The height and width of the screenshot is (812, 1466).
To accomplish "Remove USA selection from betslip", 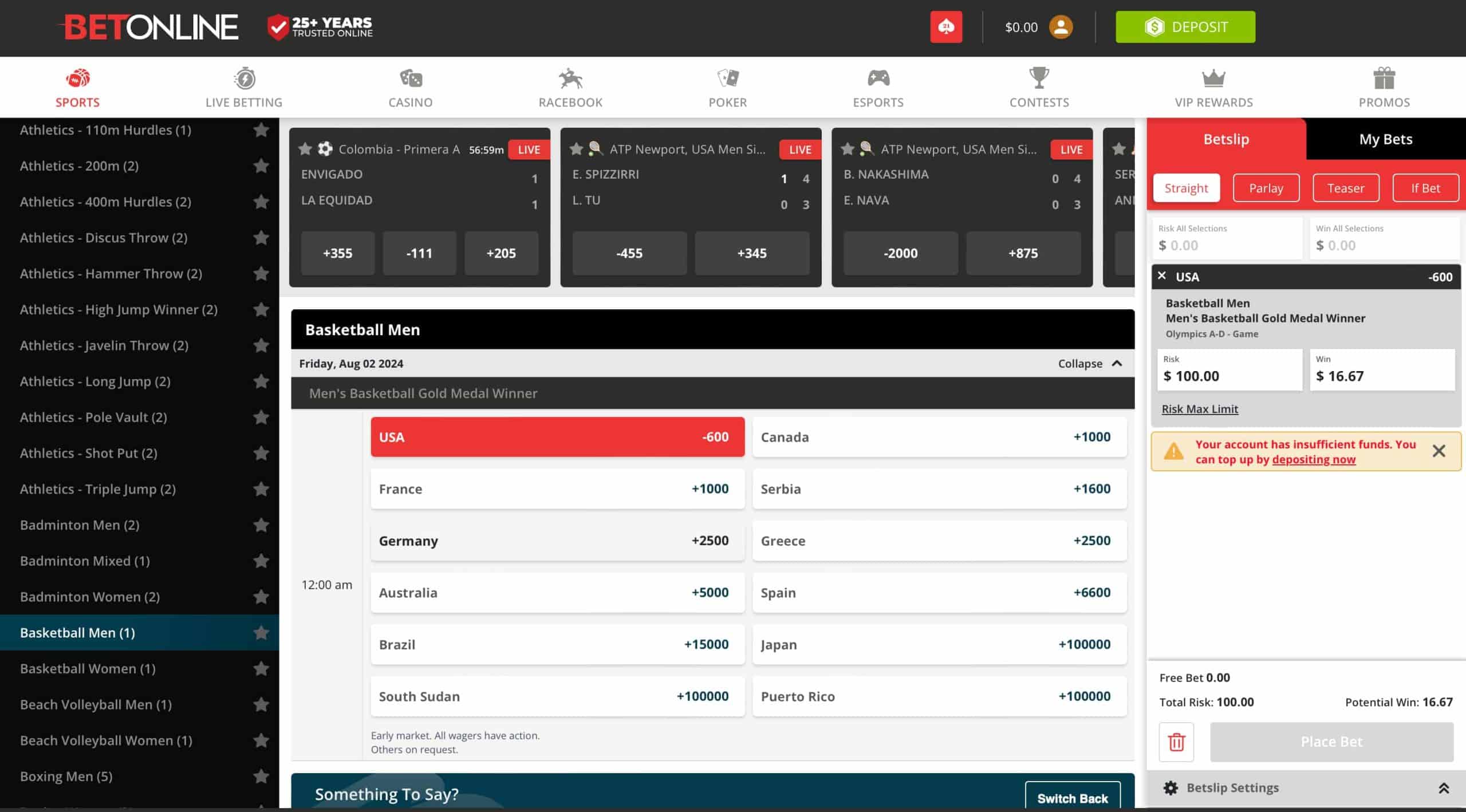I will pos(1162,276).
